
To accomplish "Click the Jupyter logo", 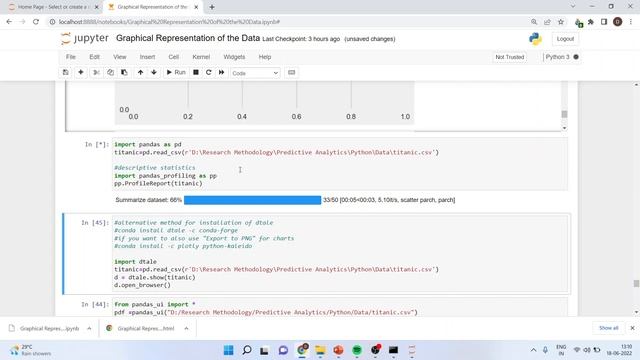I will pos(84,38).
